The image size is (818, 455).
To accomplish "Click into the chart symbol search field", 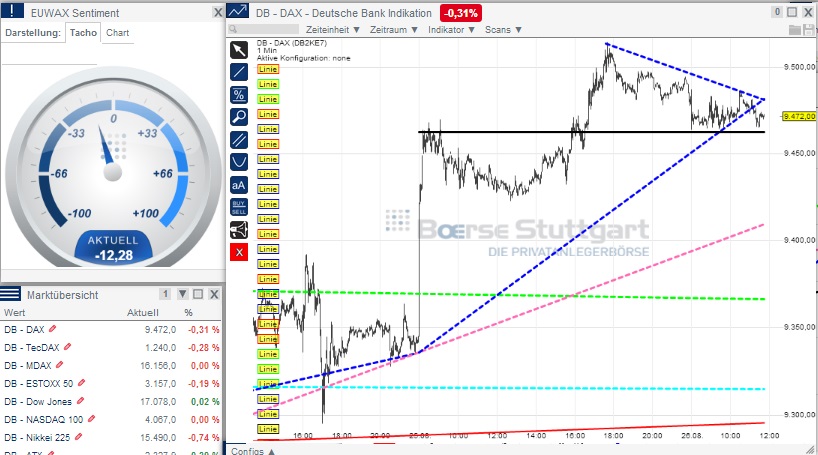I will point(263,29).
